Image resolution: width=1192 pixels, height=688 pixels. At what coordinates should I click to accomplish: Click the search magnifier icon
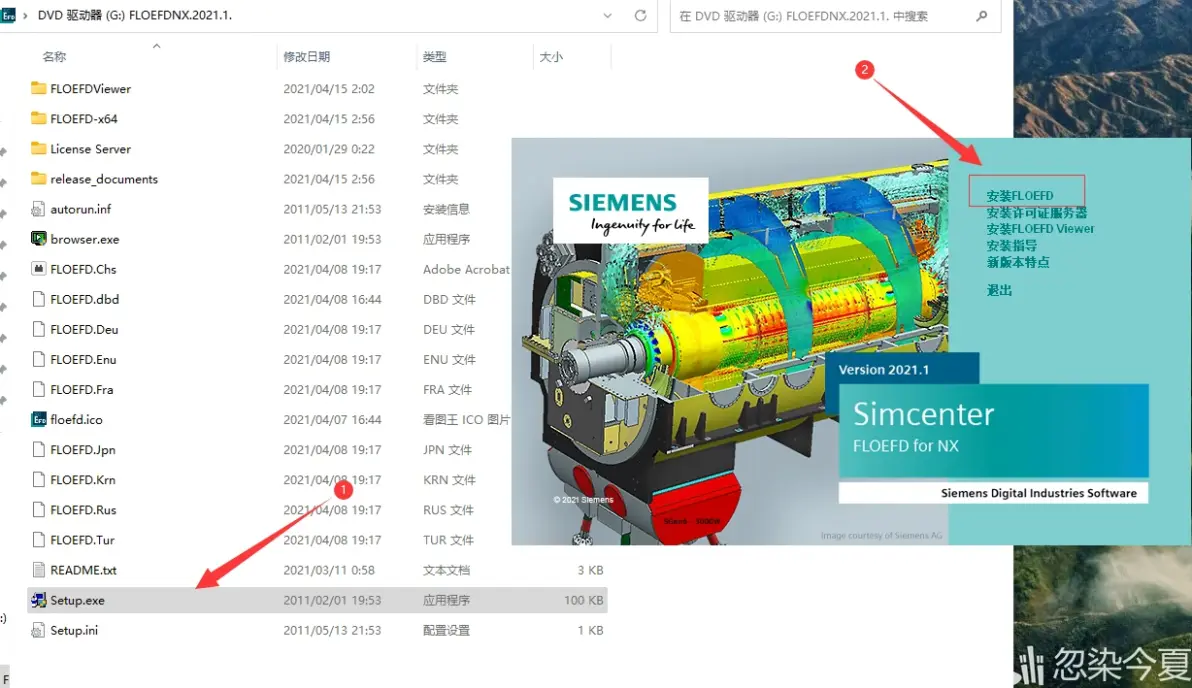(x=981, y=15)
